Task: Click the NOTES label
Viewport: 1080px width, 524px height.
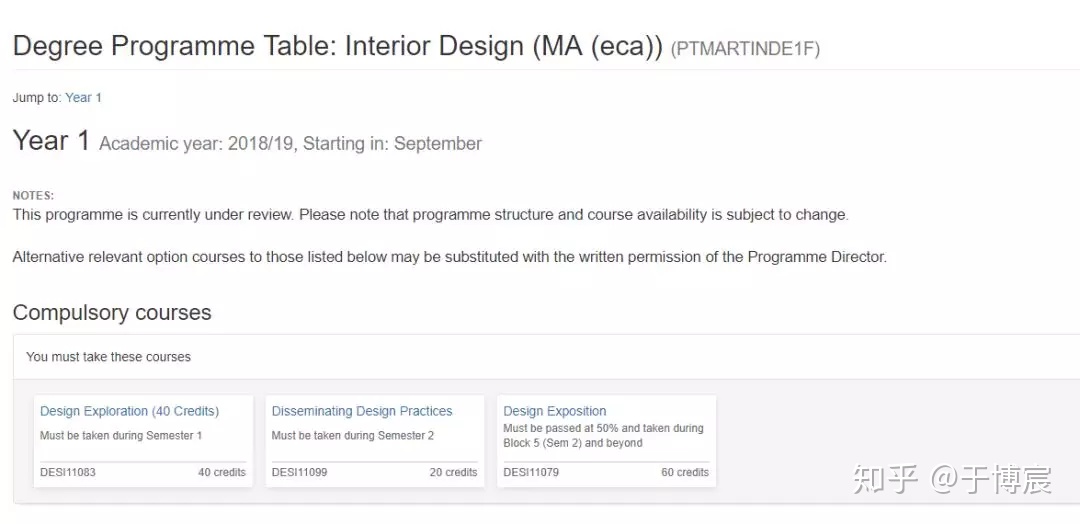Action: (33, 196)
